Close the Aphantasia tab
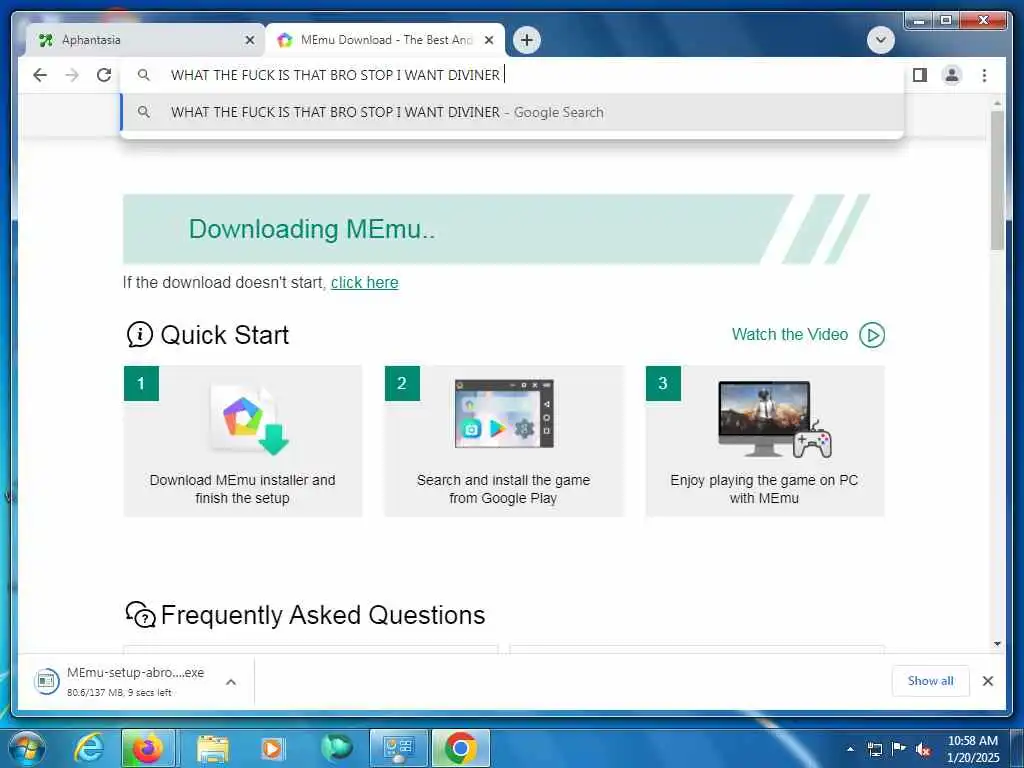Image resolution: width=1024 pixels, height=768 pixels. coord(249,40)
